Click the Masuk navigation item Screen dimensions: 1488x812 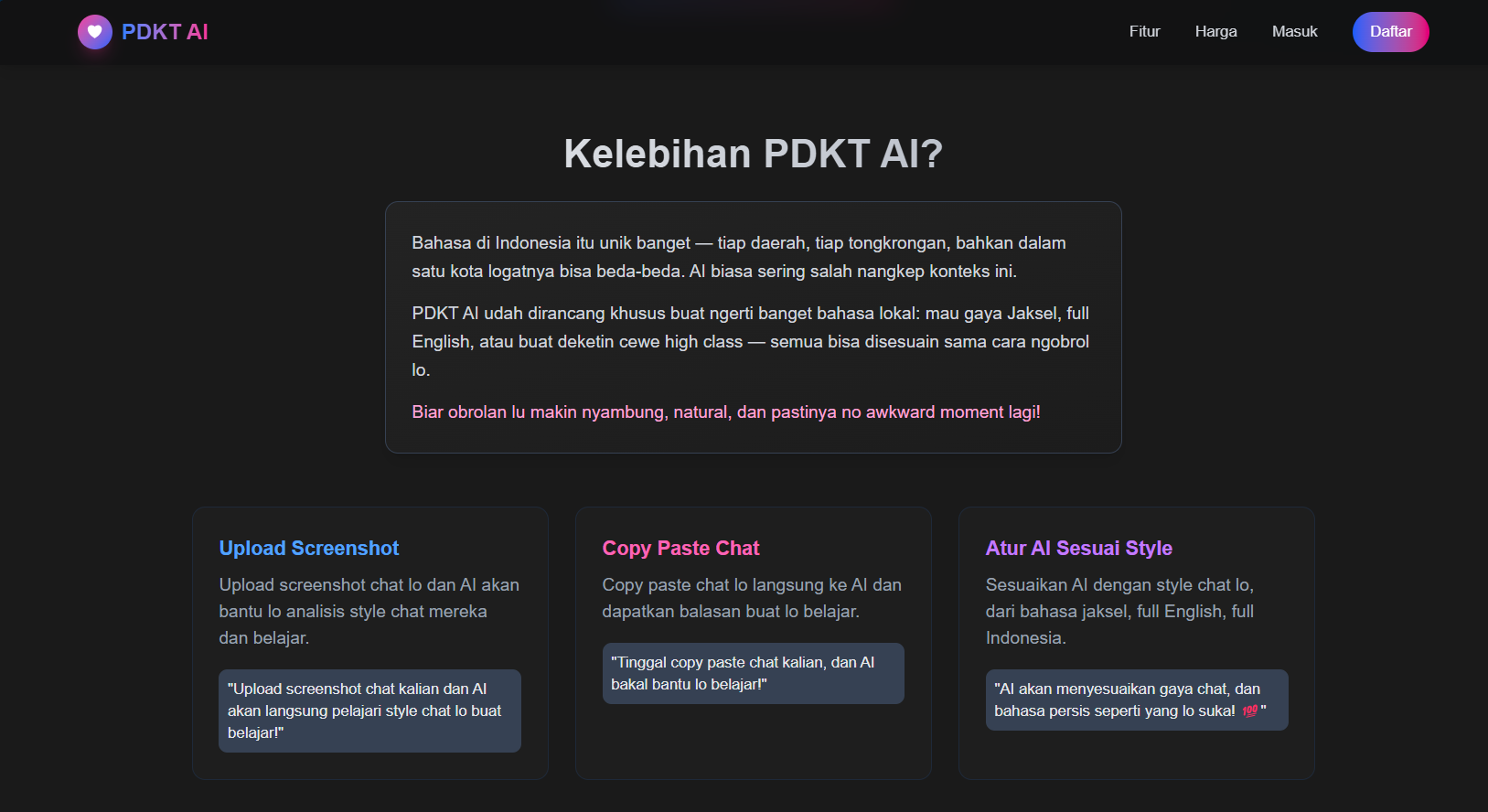point(1294,31)
